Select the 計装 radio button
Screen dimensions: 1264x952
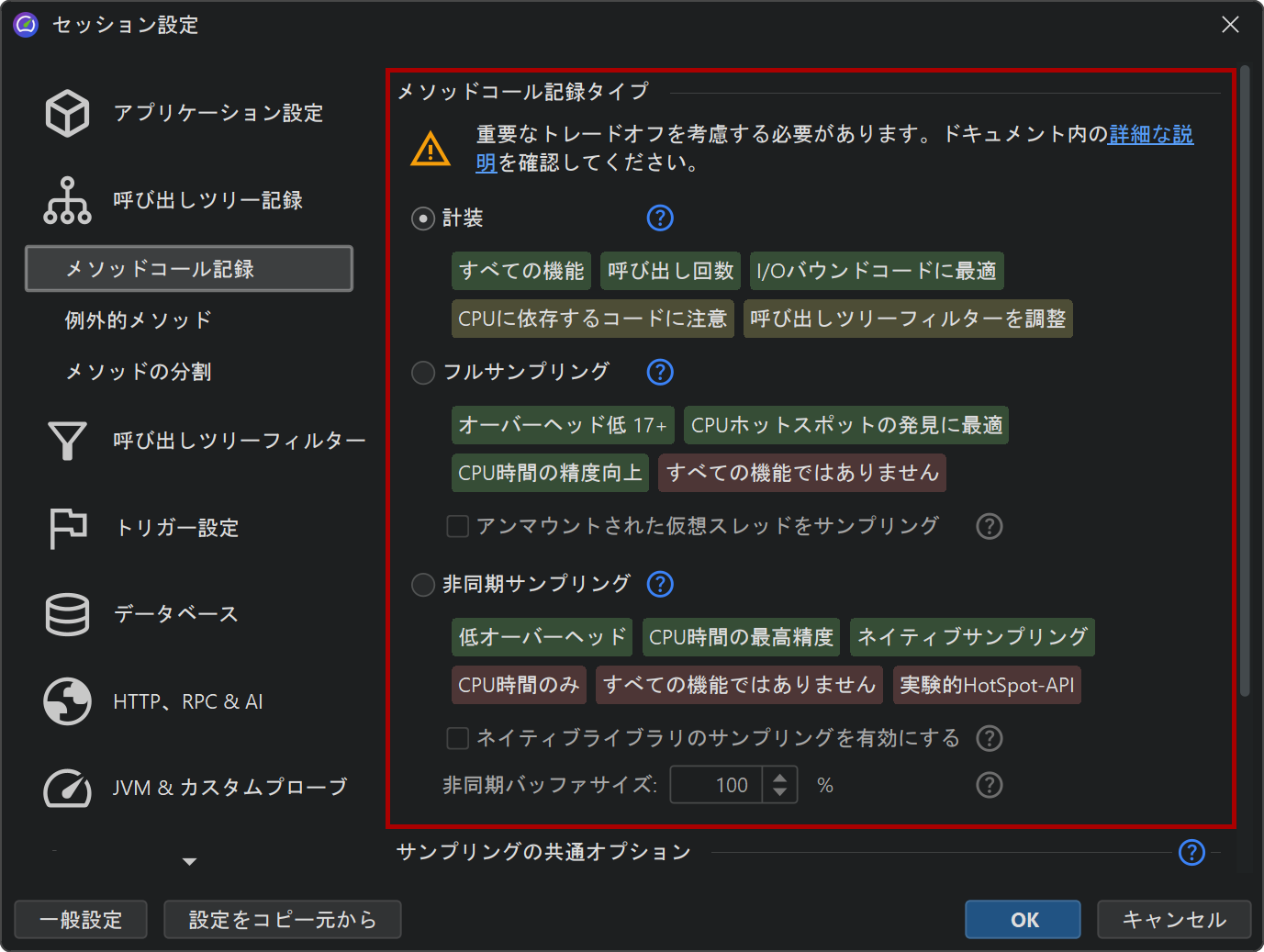pos(423,218)
